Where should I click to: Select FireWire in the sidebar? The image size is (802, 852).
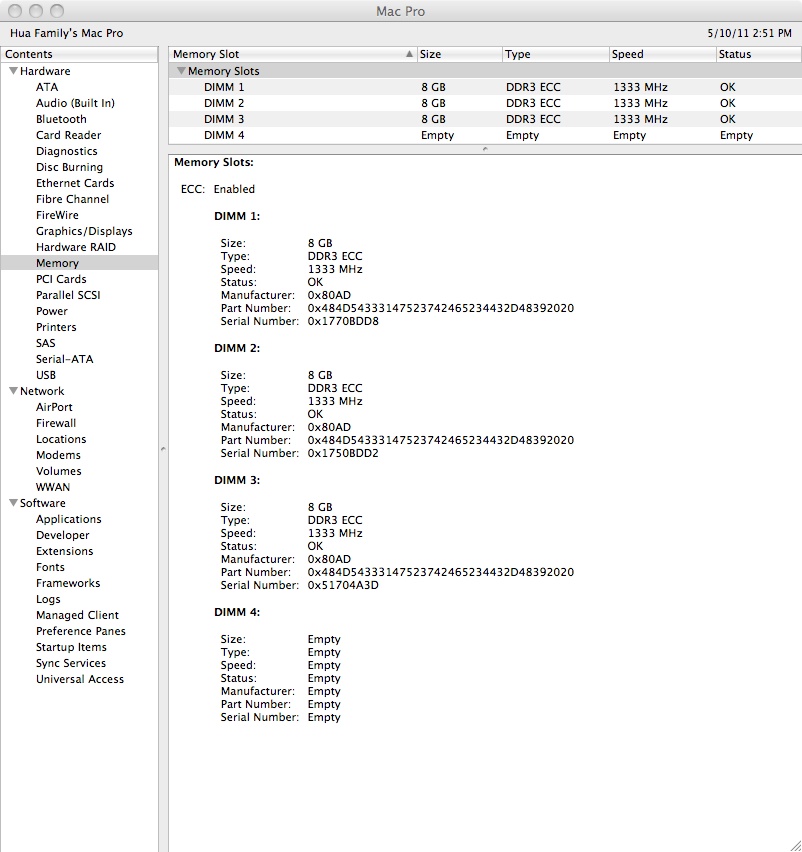click(x=57, y=215)
